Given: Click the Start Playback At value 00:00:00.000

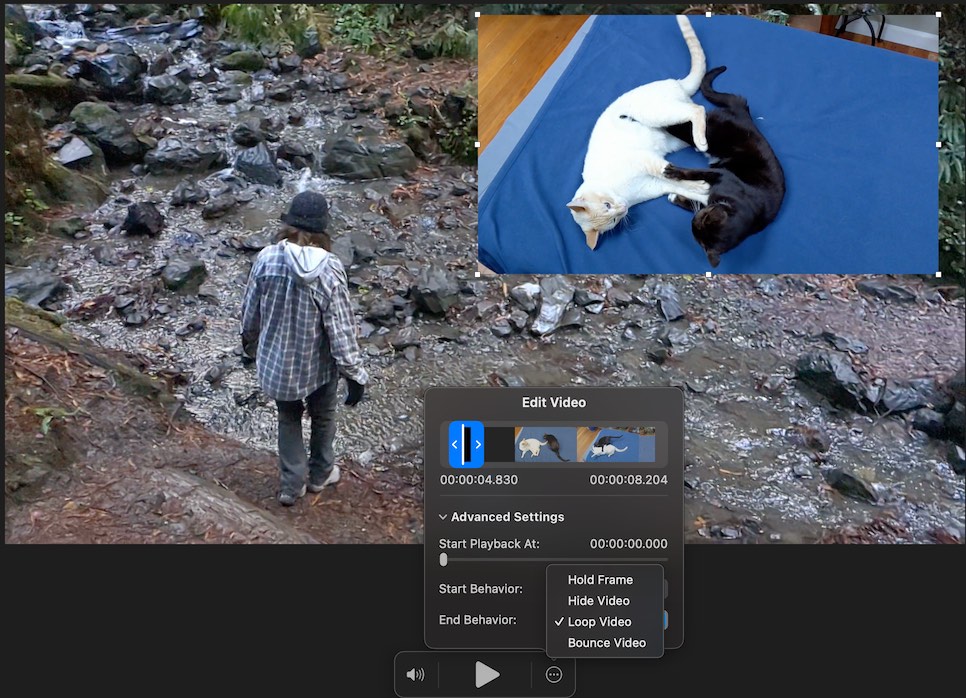Looking at the screenshot, I should 628,544.
